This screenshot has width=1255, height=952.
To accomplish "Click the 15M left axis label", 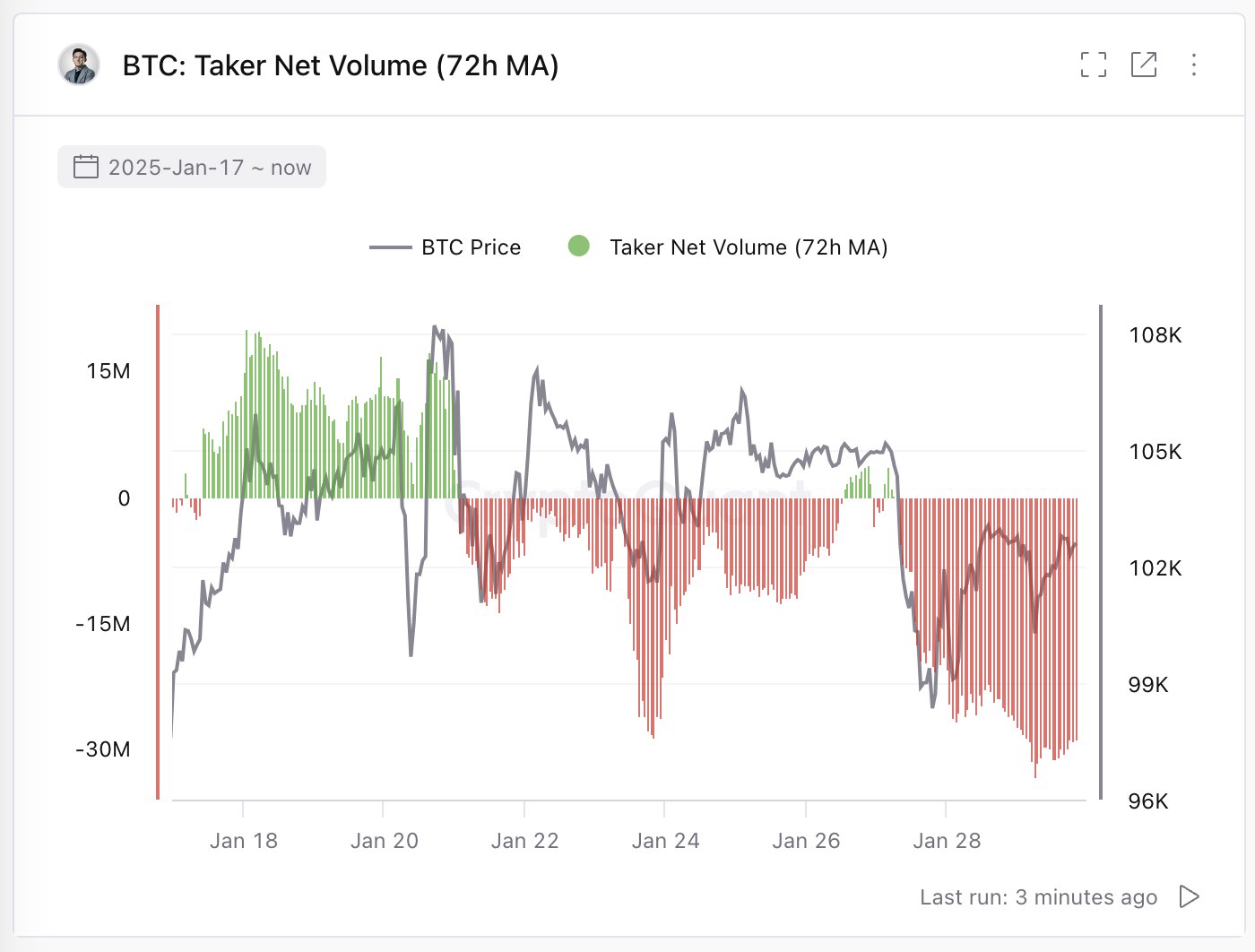I will click(x=108, y=371).
